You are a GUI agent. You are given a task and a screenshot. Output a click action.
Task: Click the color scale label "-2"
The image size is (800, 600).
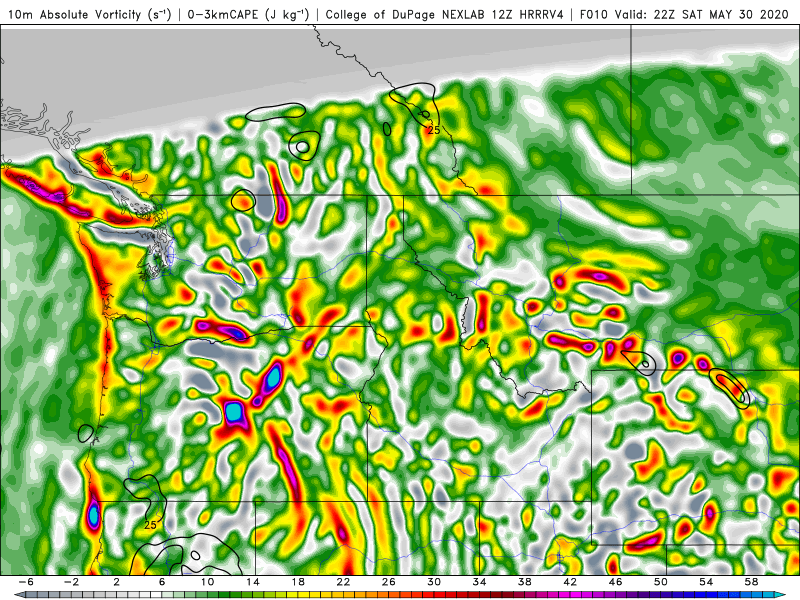tap(71, 582)
